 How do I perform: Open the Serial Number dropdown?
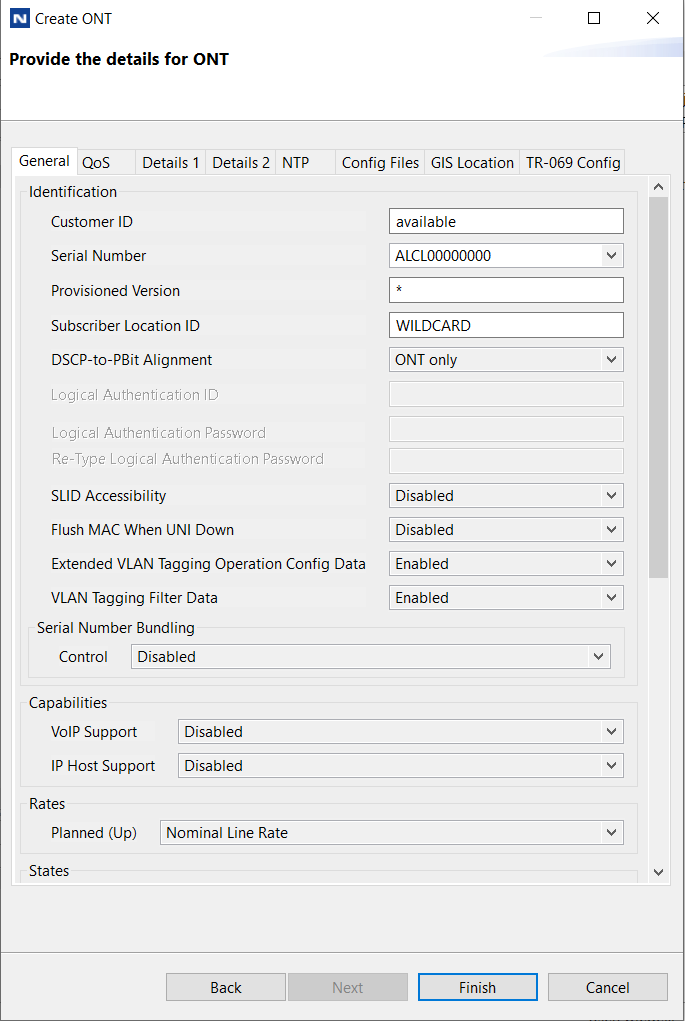tap(506, 255)
